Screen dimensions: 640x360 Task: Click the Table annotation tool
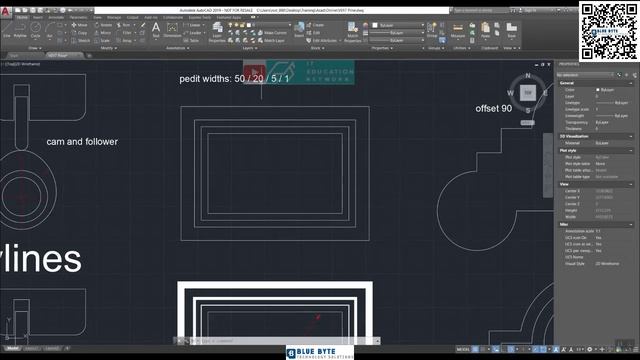191,40
